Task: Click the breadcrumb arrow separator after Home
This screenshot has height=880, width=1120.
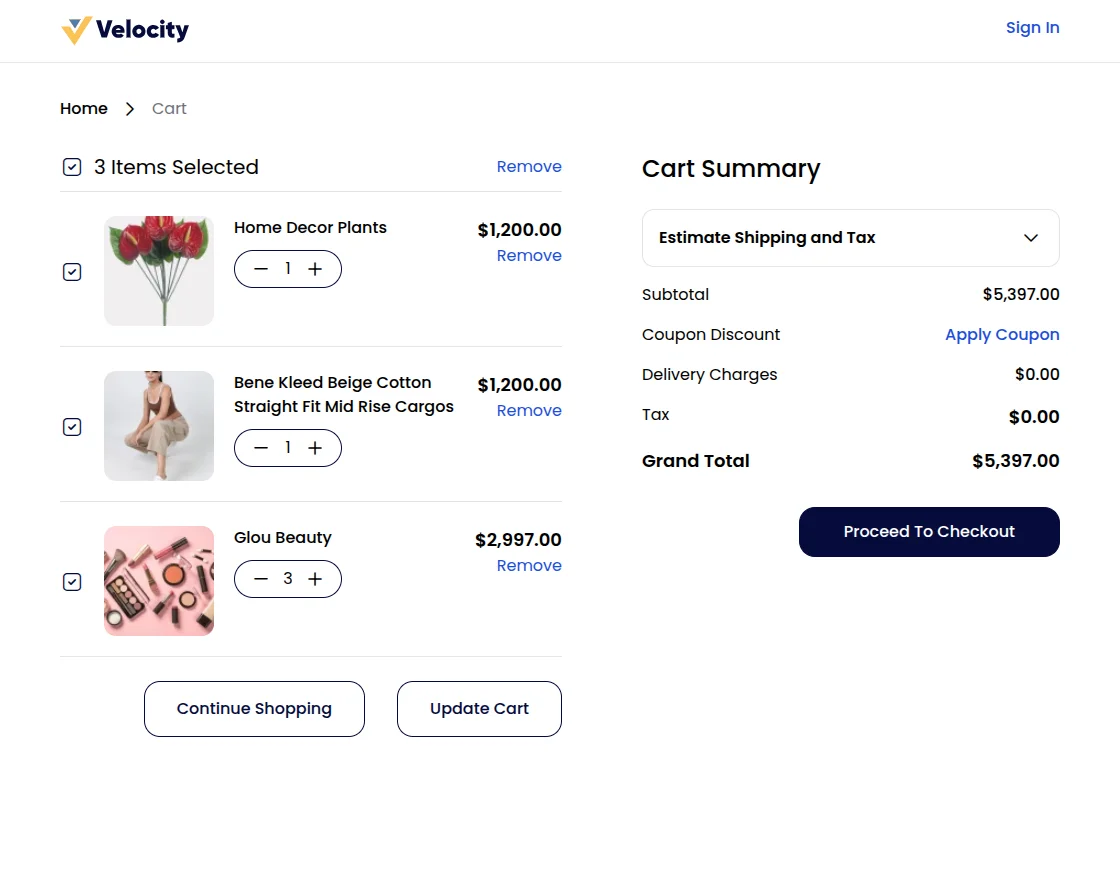Action: (130, 109)
